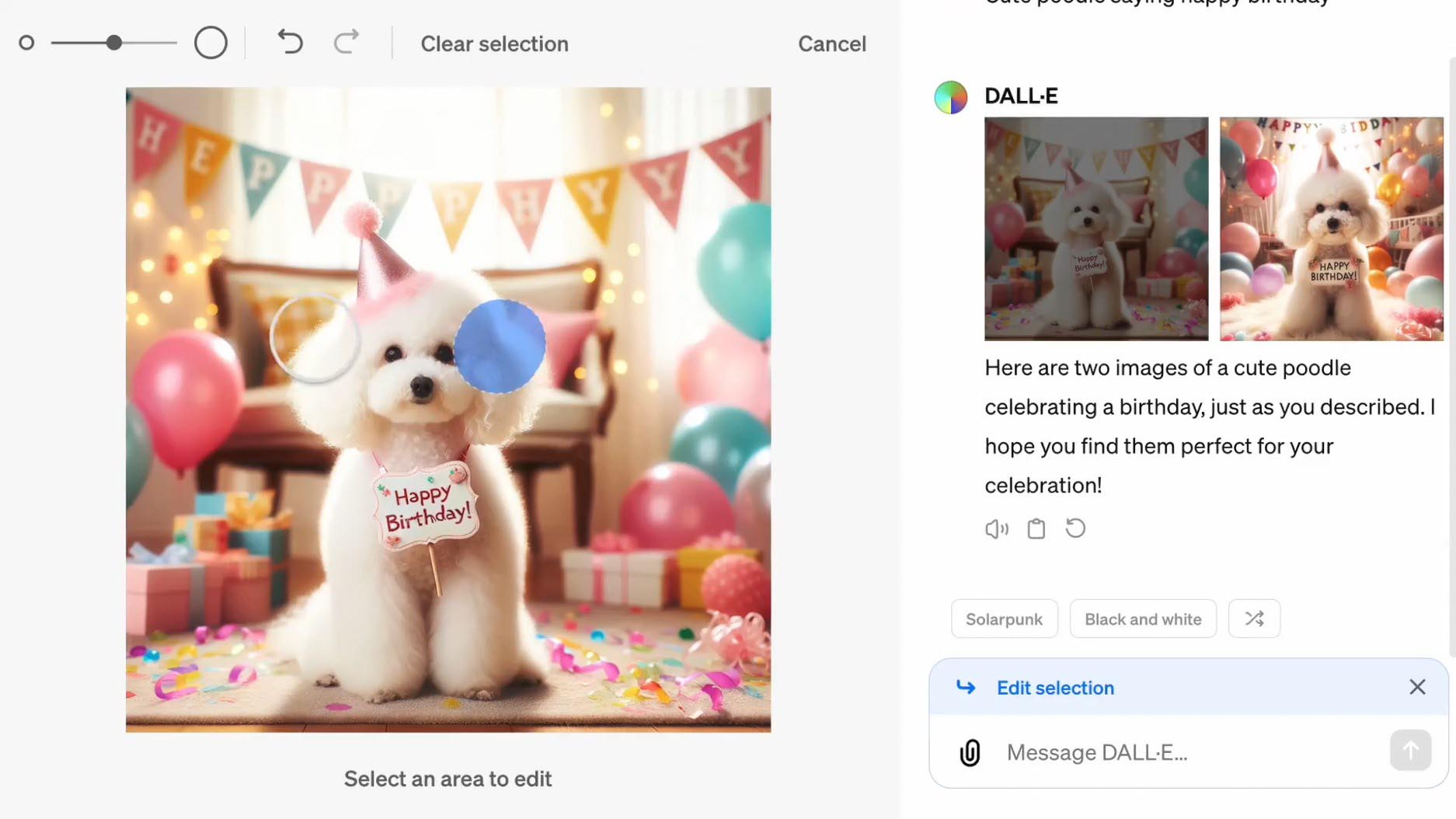Click Clear selection button
This screenshot has width=1456, height=819.
(x=494, y=44)
